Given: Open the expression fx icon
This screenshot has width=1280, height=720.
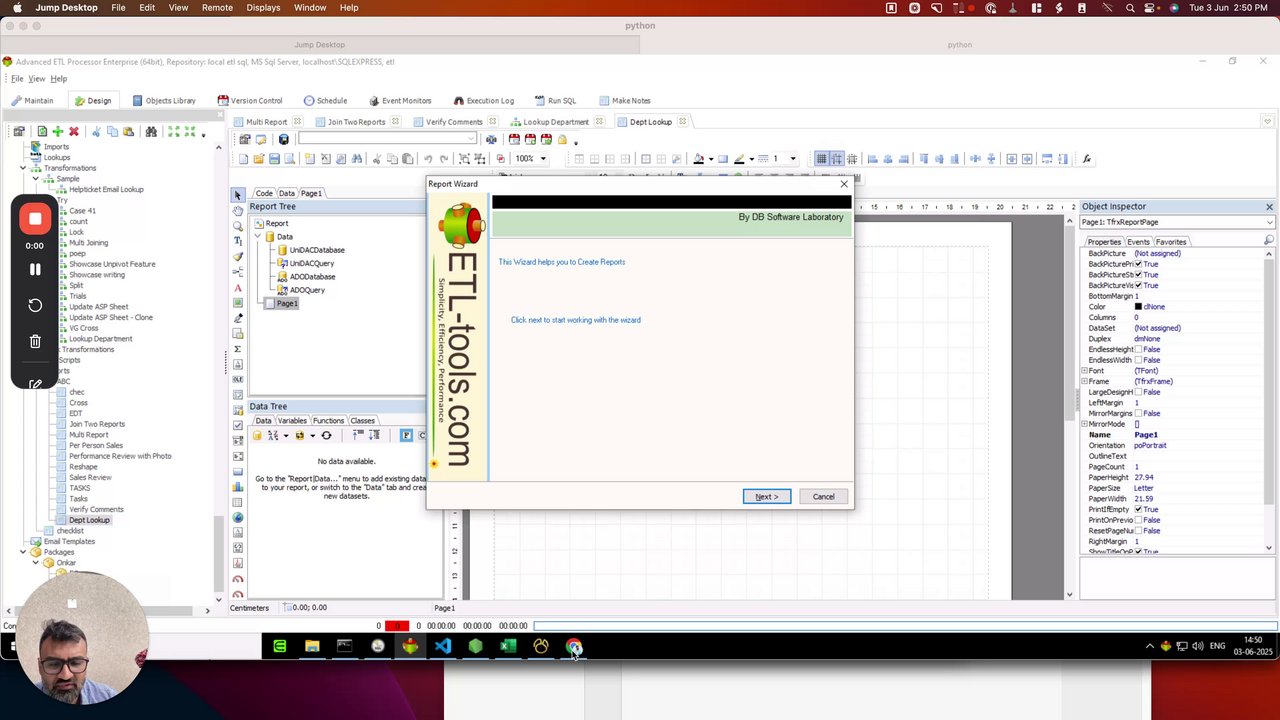Looking at the screenshot, I should (x=1087, y=159).
